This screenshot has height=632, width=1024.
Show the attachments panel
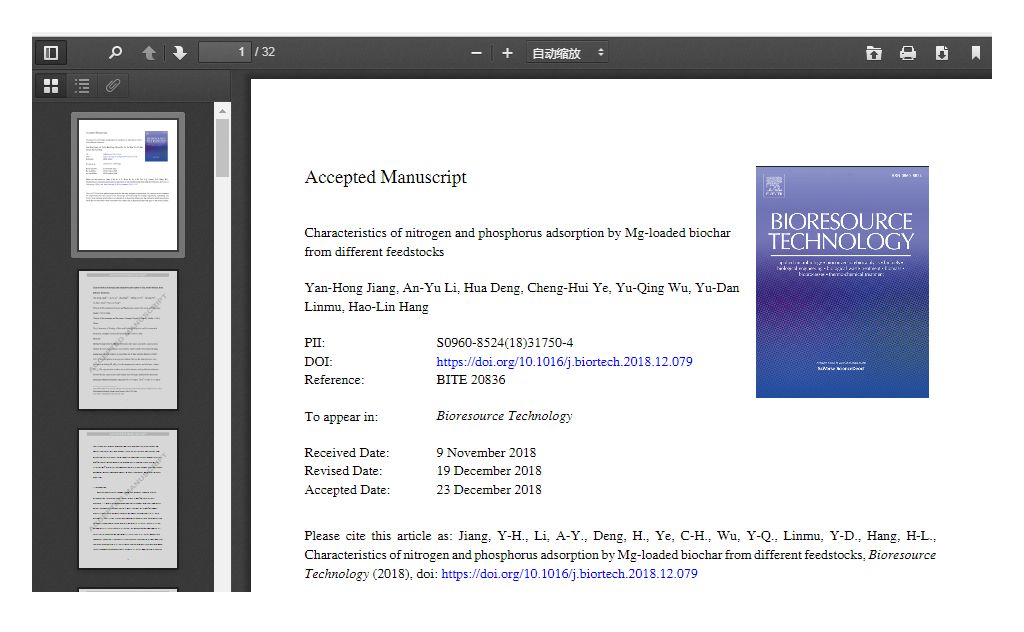point(113,86)
